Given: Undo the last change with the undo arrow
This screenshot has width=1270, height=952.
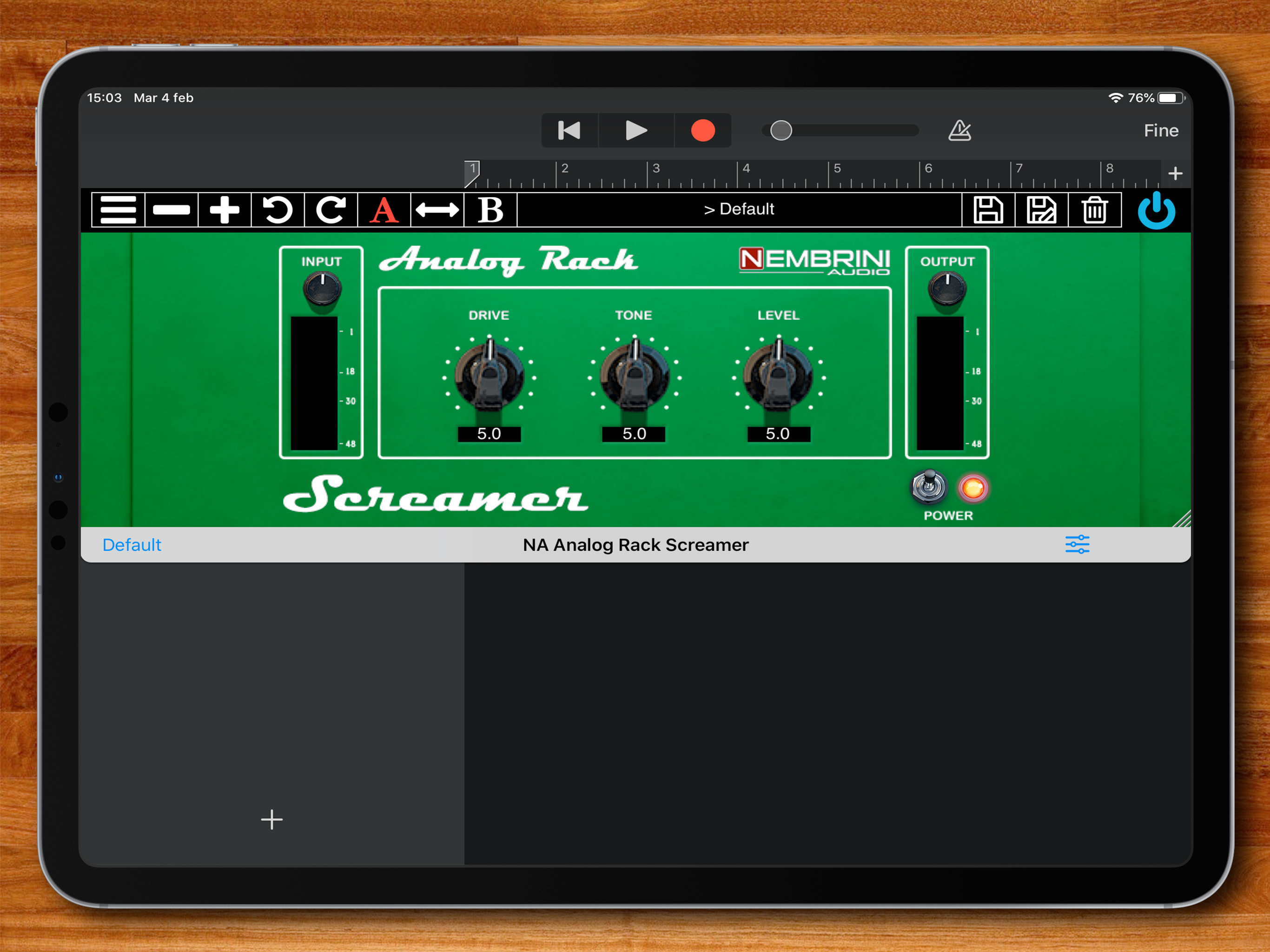Looking at the screenshot, I should click(278, 210).
